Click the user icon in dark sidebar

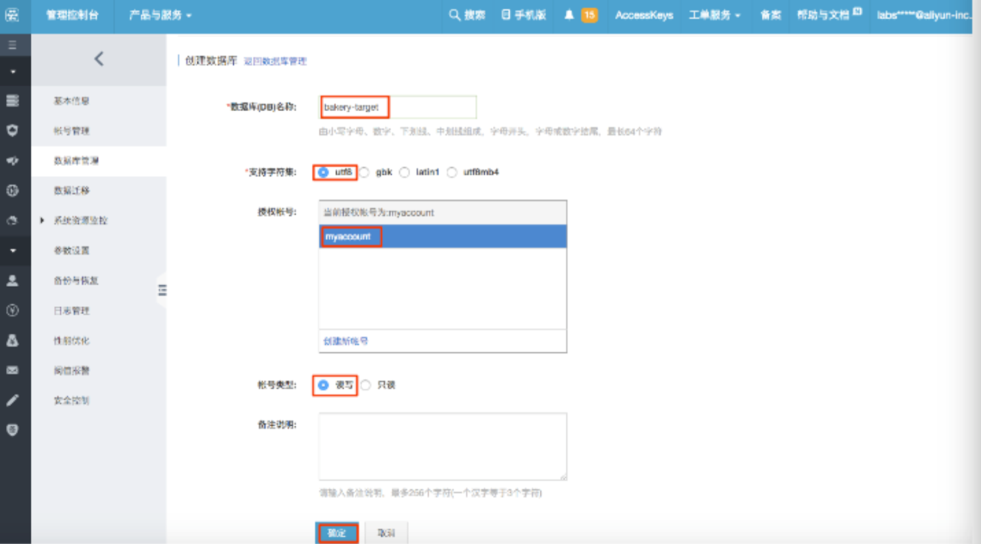point(13,281)
